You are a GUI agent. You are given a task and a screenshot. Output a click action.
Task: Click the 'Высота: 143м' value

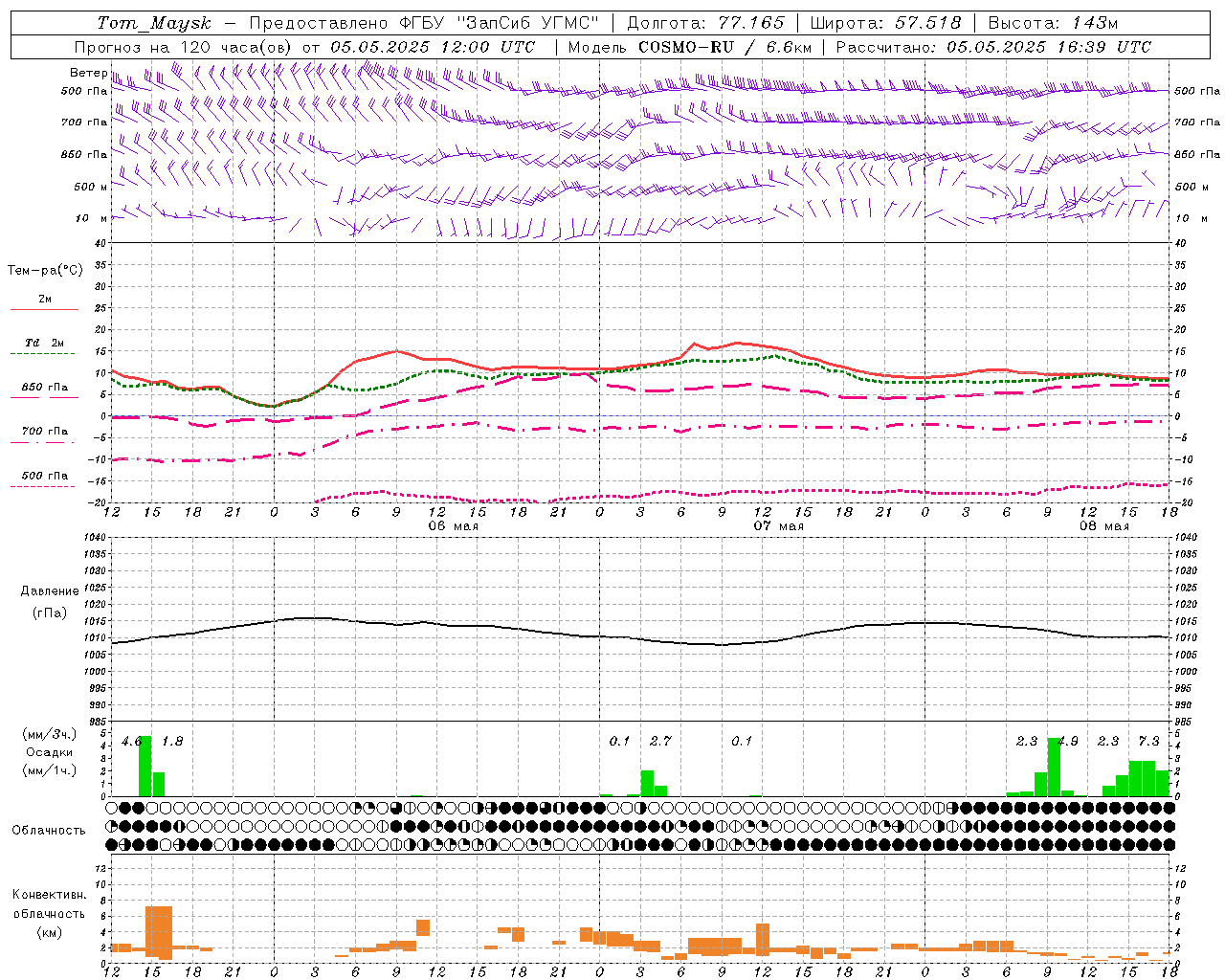pyautogui.click(x=1053, y=23)
